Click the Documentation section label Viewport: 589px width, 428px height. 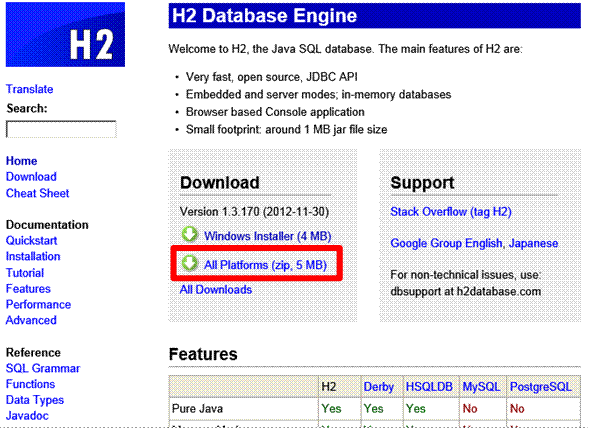(x=47, y=225)
